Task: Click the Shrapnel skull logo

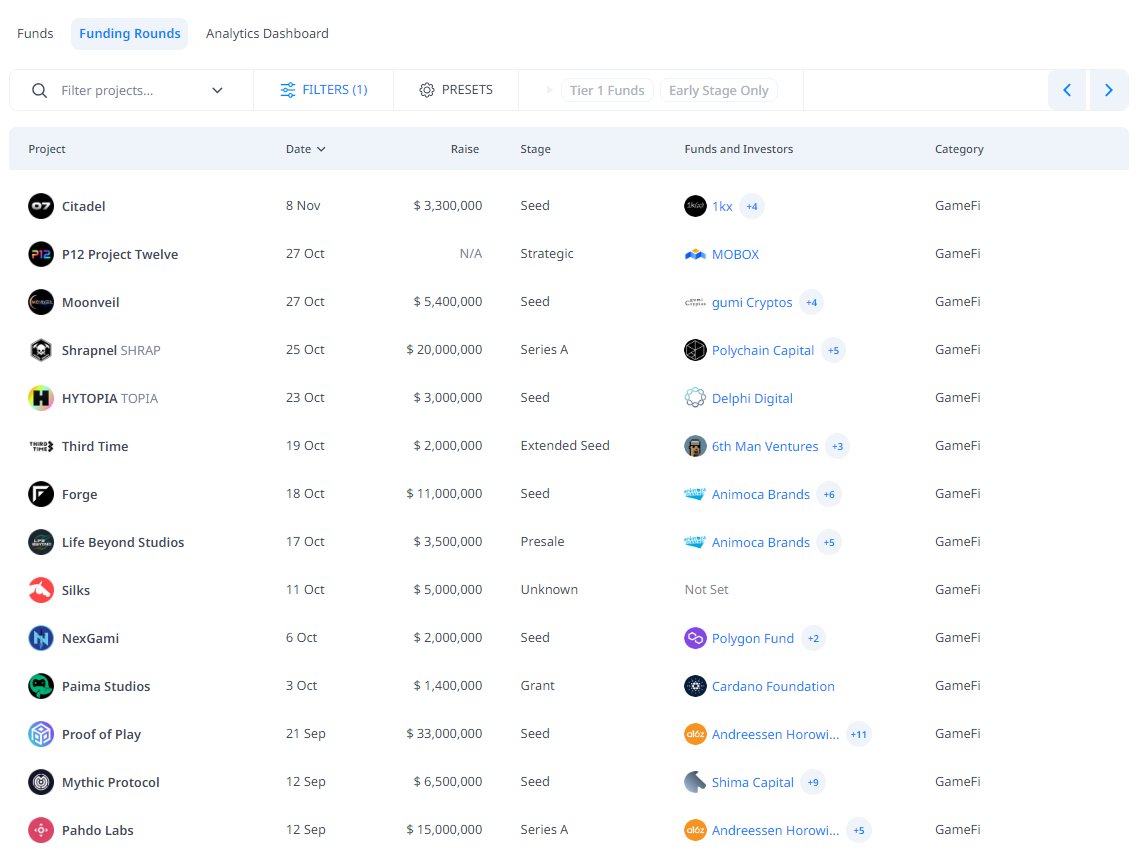Action: click(41, 350)
